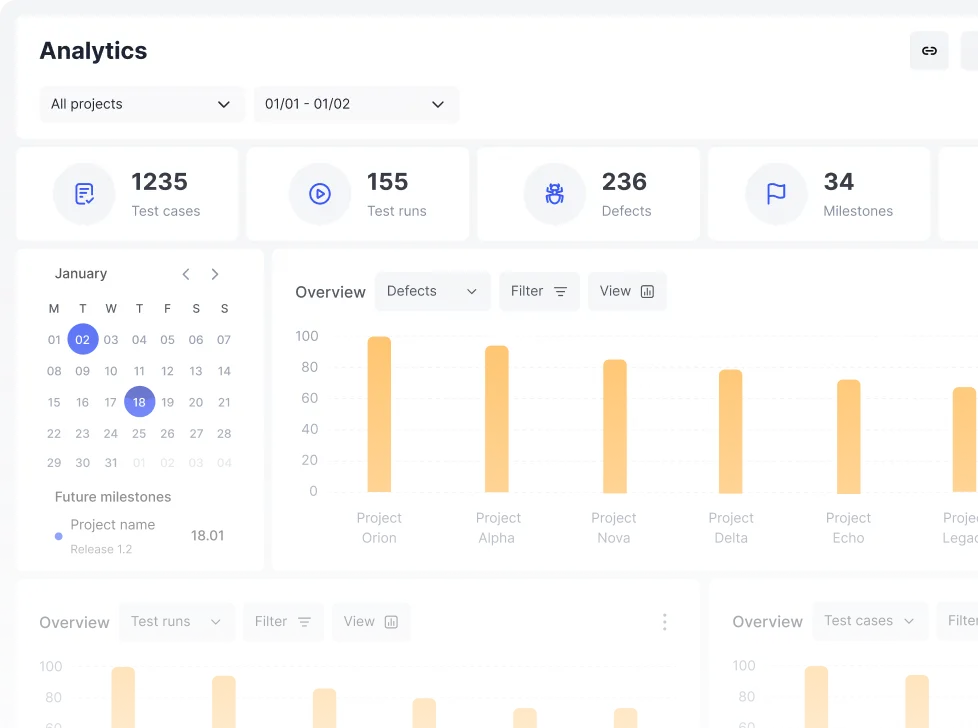978x728 pixels.
Task: Click View button in Test runs overview
Action: [x=371, y=621]
